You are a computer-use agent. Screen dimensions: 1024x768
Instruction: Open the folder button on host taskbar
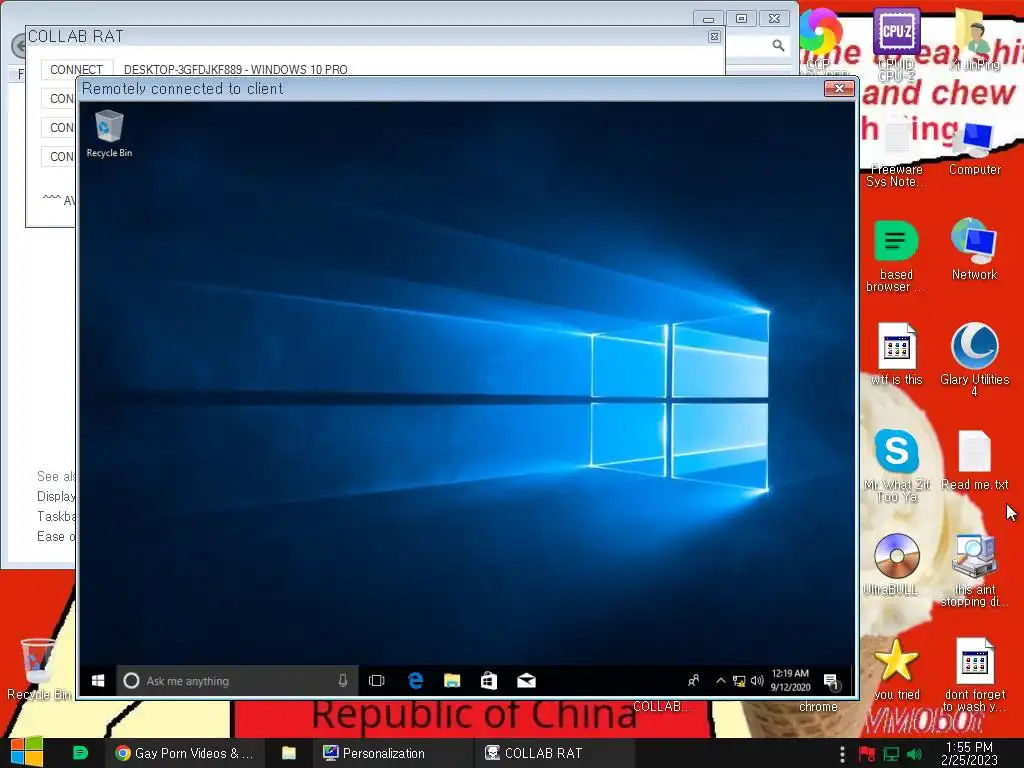coord(289,753)
